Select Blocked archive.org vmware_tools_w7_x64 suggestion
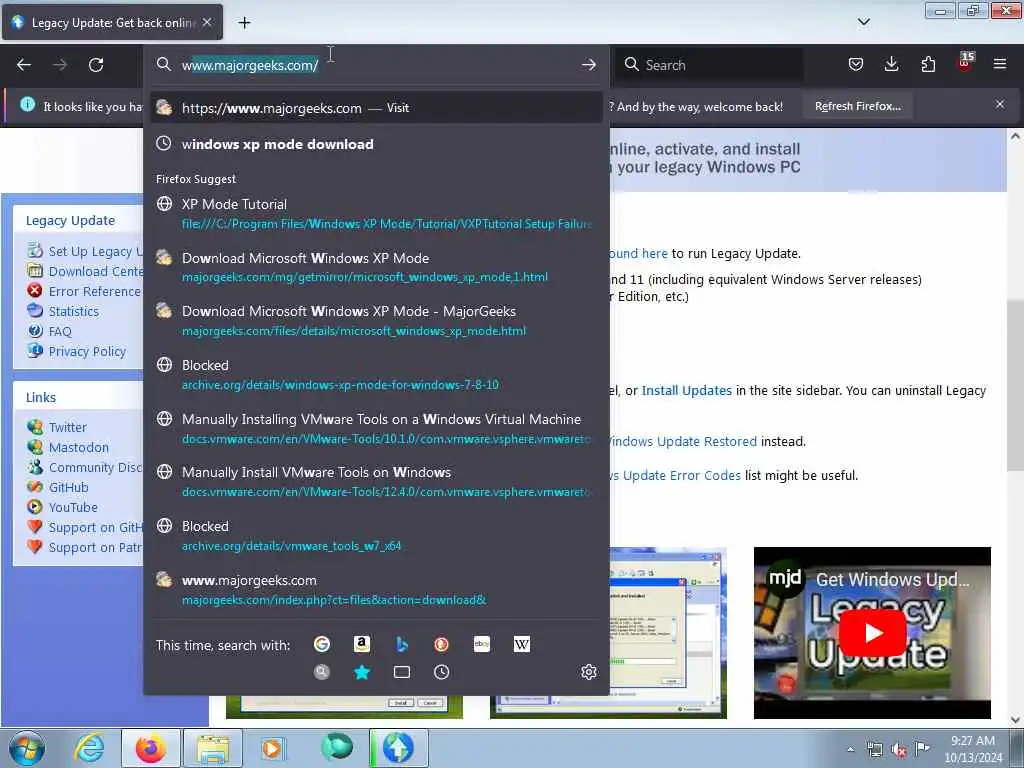 click(376, 536)
